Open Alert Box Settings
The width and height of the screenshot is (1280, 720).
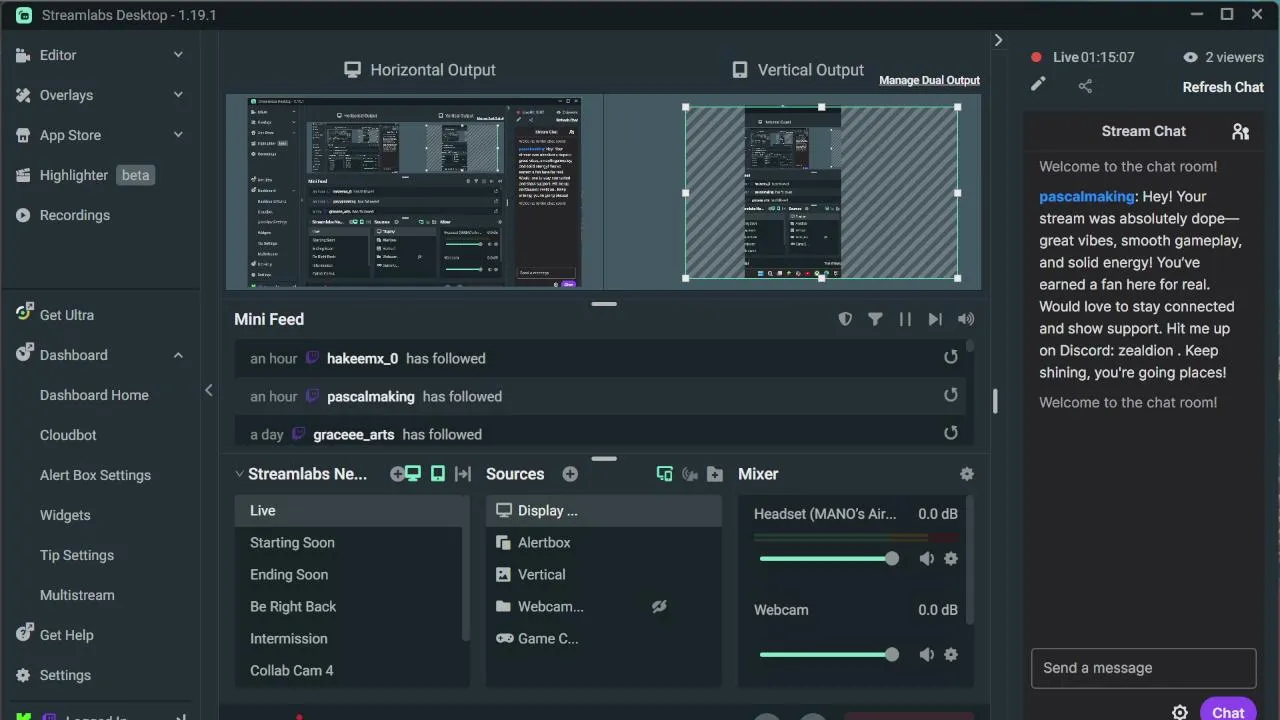point(95,475)
